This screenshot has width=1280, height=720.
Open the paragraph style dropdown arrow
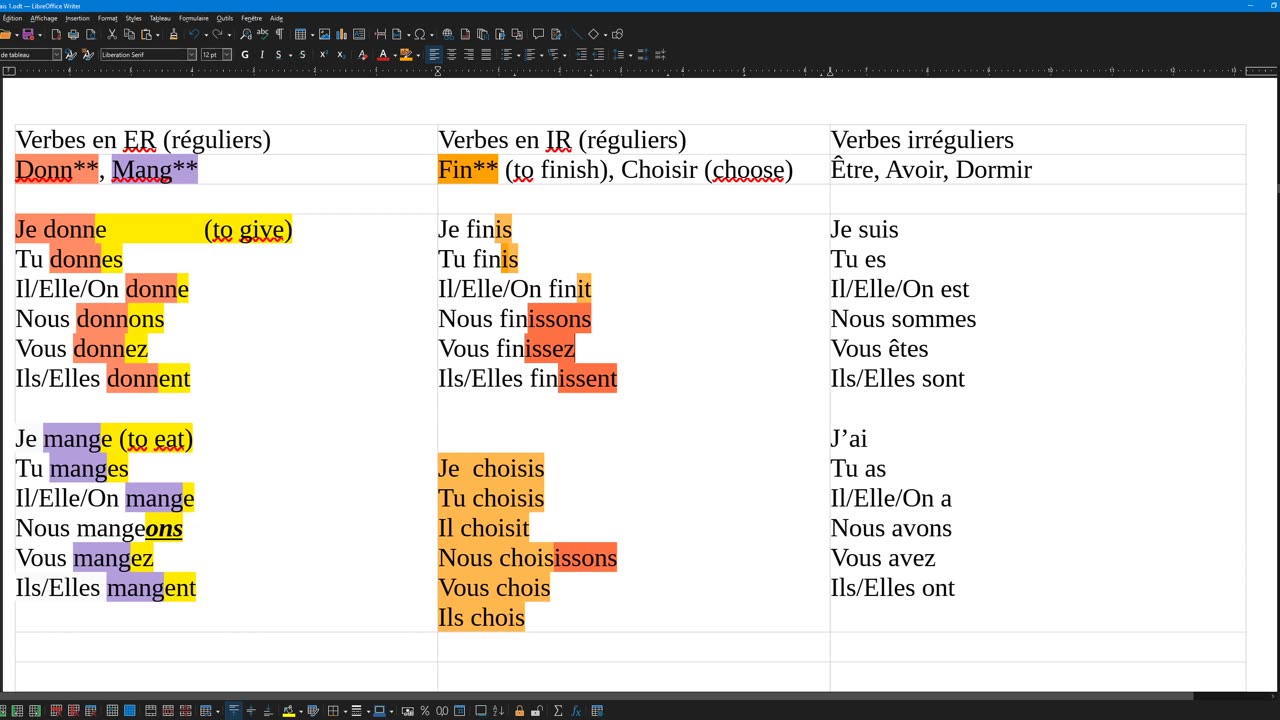pyautogui.click(x=57, y=55)
